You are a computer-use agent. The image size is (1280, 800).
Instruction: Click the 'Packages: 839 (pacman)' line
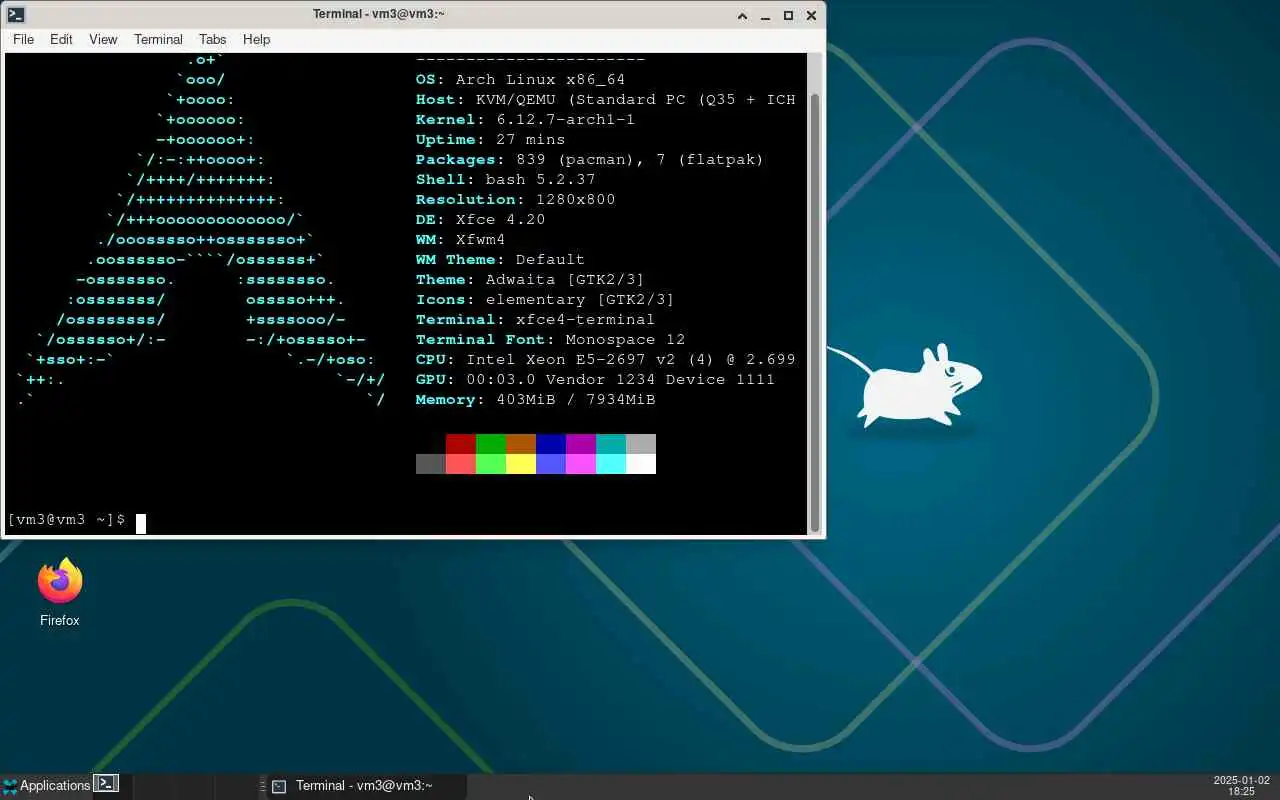click(590, 160)
